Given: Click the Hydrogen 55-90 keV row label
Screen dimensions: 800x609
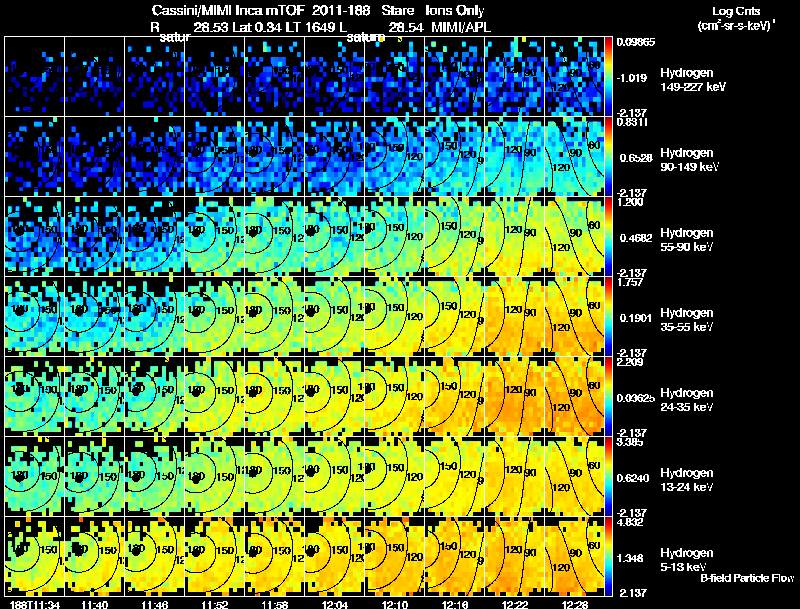Looking at the screenshot, I should pos(687,240).
